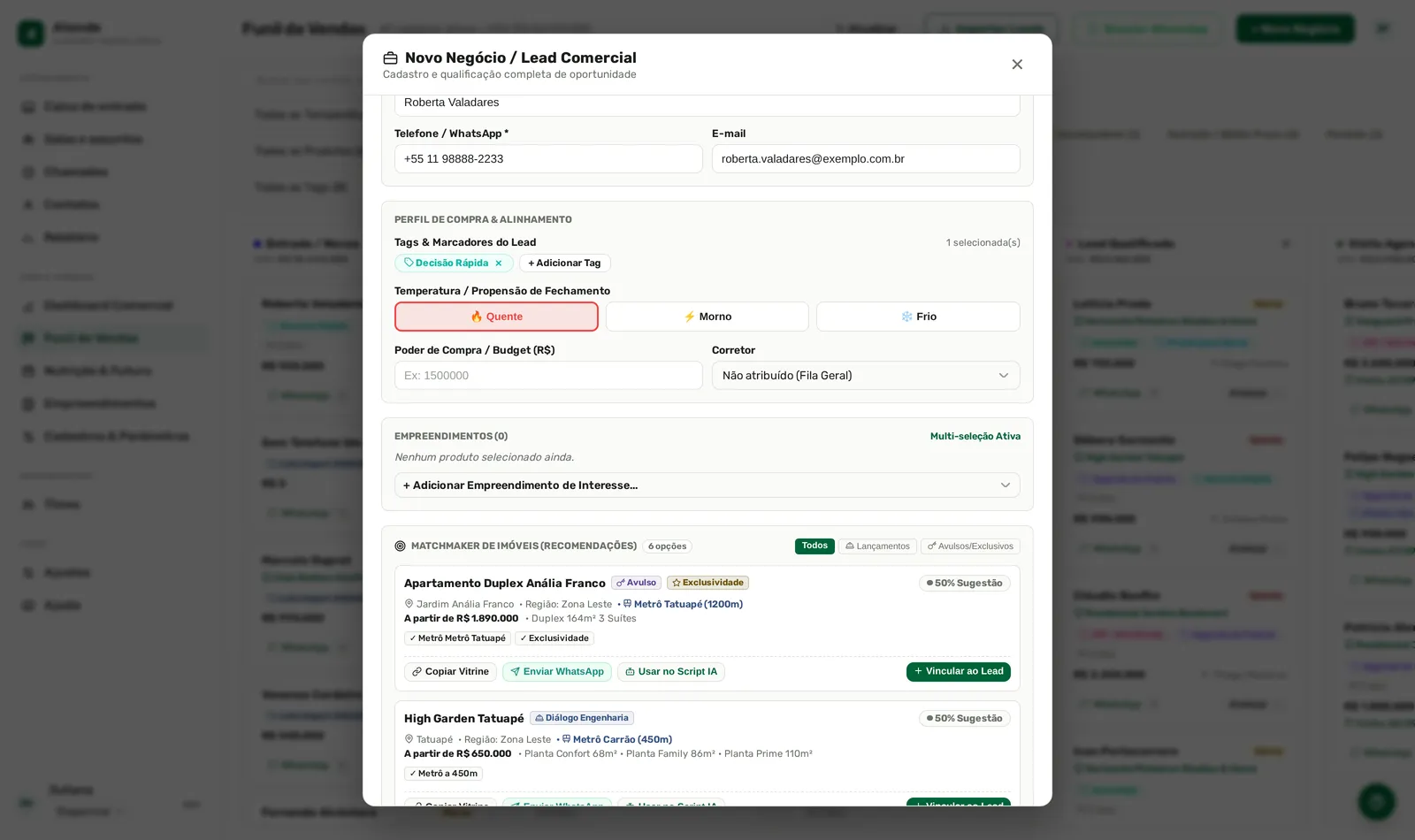Click the Multi-seleção Ativa label

pyautogui.click(x=975, y=437)
